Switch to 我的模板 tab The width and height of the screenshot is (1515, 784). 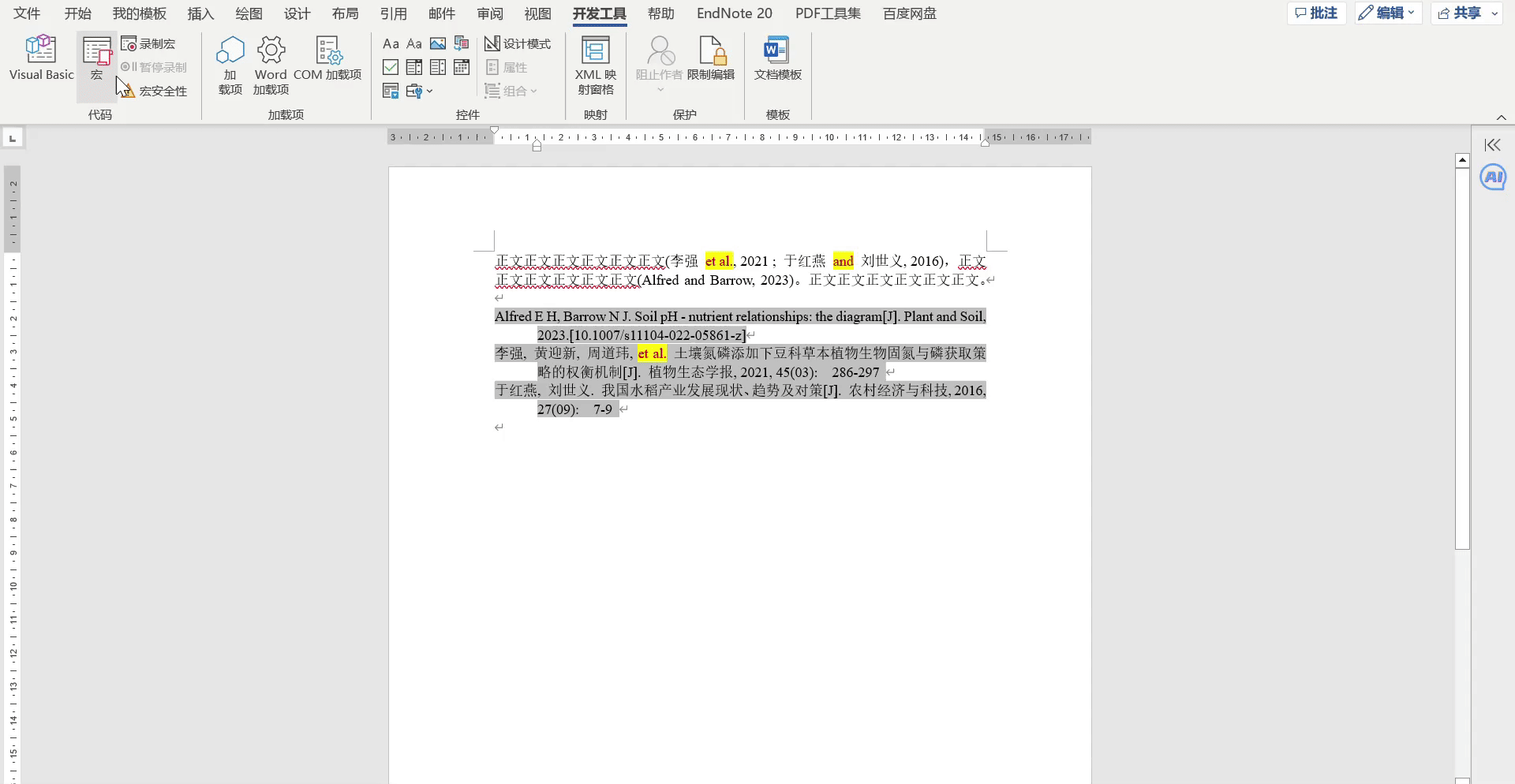[139, 13]
